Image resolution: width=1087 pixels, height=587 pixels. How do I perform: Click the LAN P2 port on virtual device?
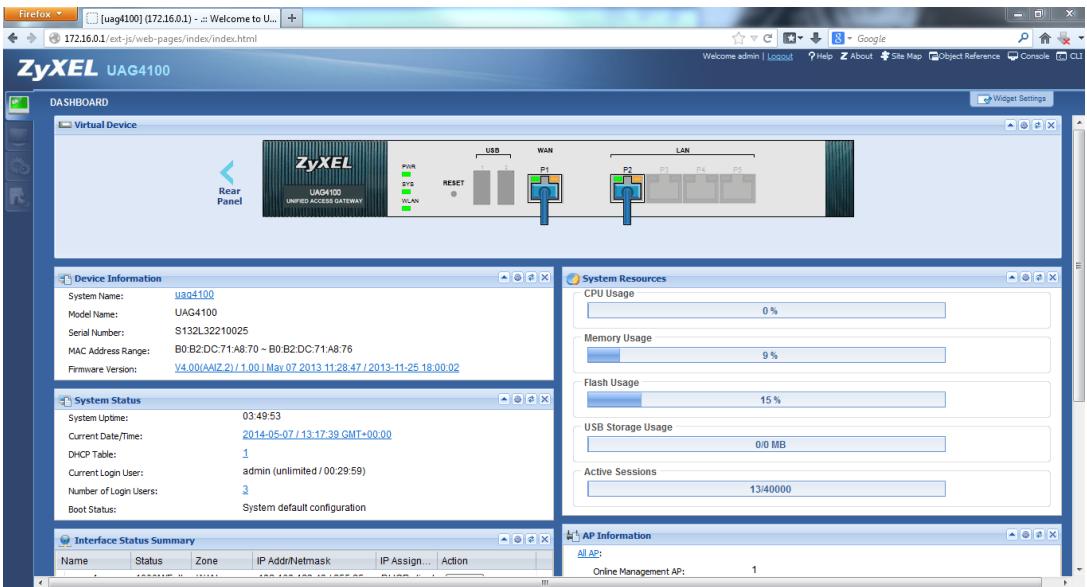point(627,188)
